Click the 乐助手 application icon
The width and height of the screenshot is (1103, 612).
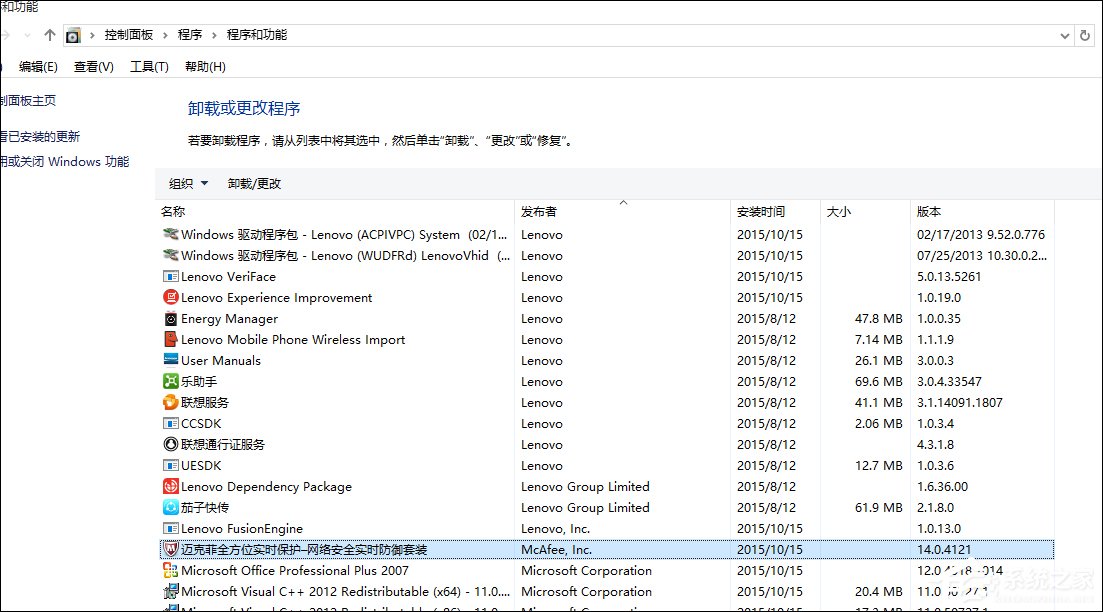[171, 381]
